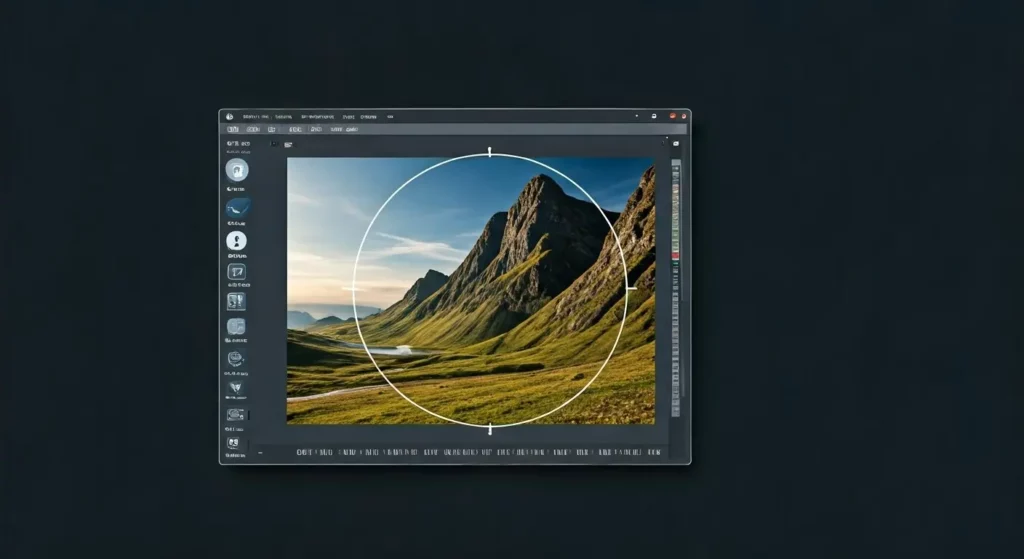Select the light blue rounded square tool
The image size is (1024, 559).
pos(237,327)
